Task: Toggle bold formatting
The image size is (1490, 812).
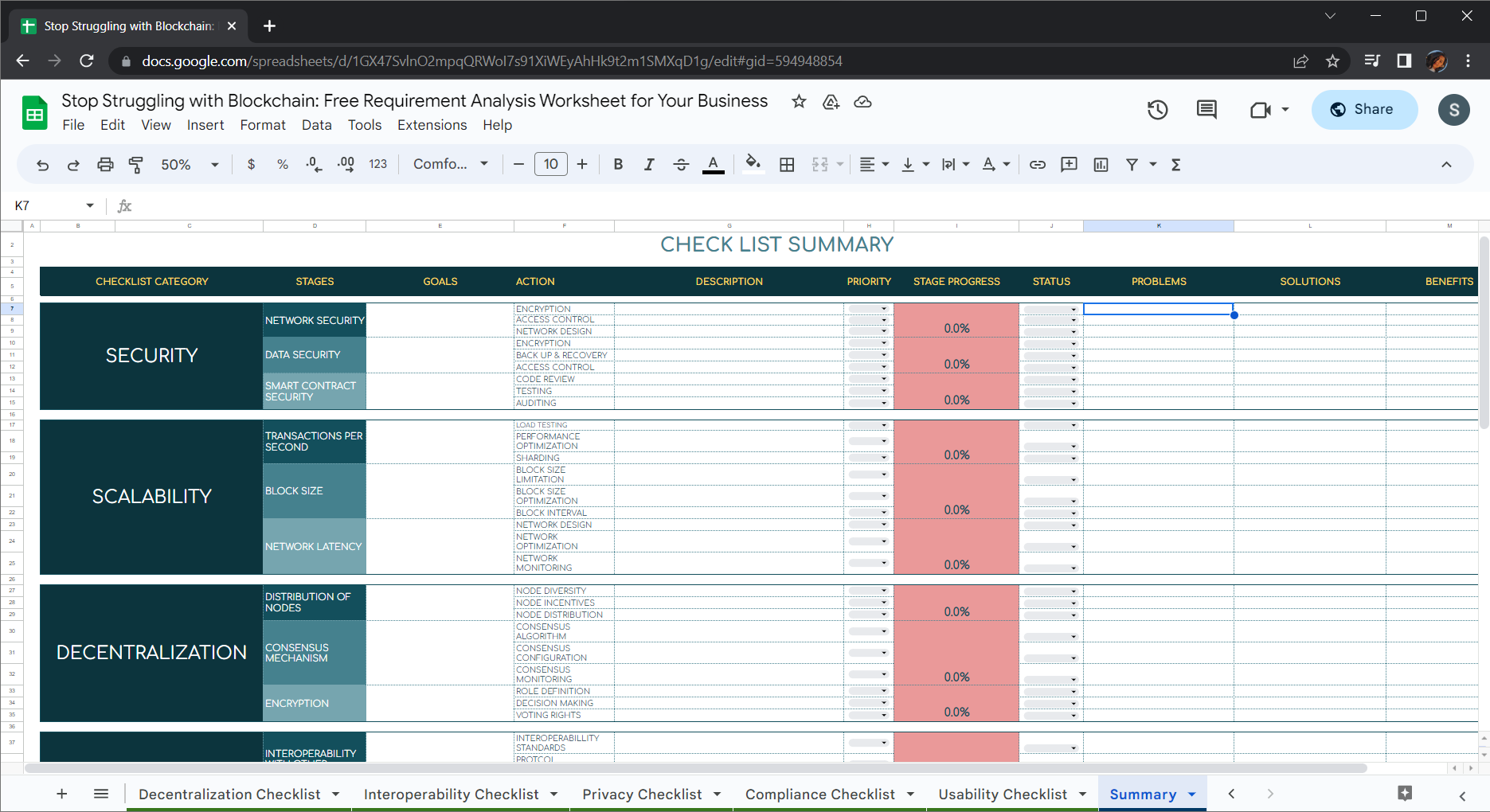Action: 618,165
